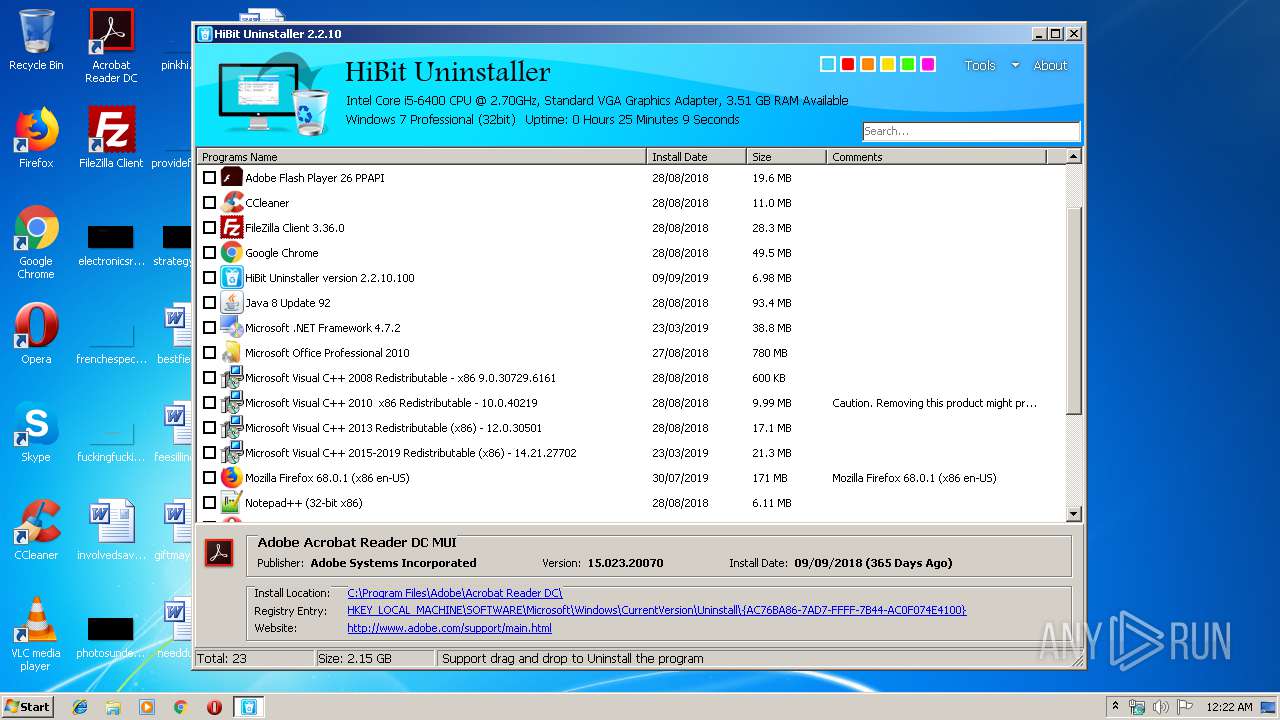Screen dimensions: 1280x720
Task: Open the Tools menu
Action: [980, 65]
